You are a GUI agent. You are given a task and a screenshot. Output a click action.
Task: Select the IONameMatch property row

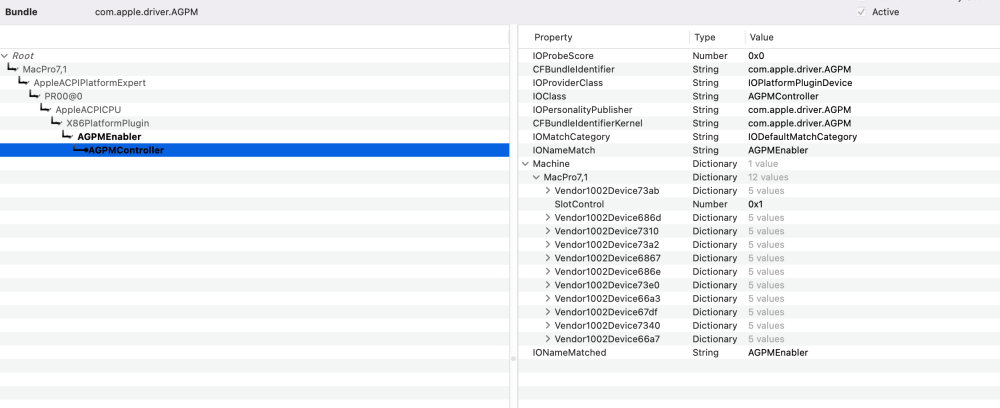759,150
